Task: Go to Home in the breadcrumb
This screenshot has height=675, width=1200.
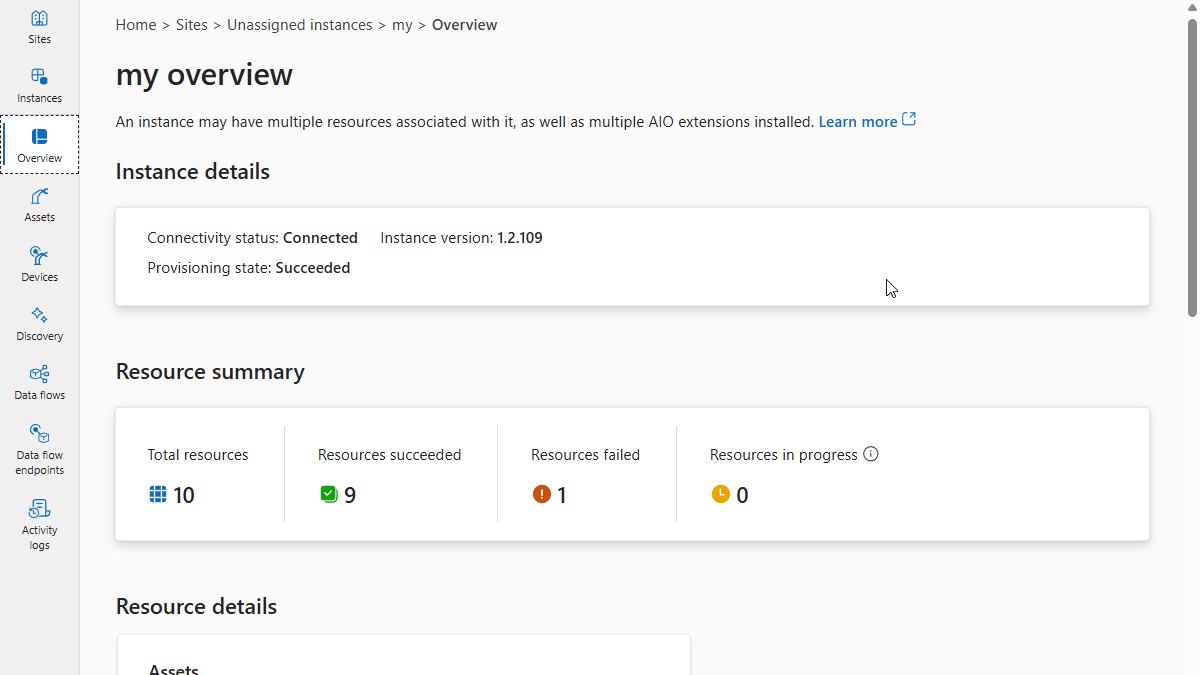Action: coord(136,25)
